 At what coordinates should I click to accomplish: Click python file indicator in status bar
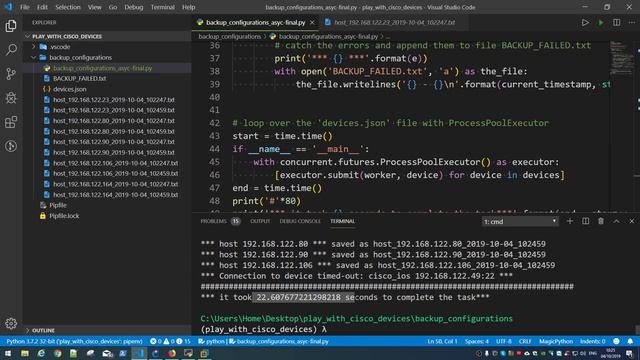click(x=211, y=341)
